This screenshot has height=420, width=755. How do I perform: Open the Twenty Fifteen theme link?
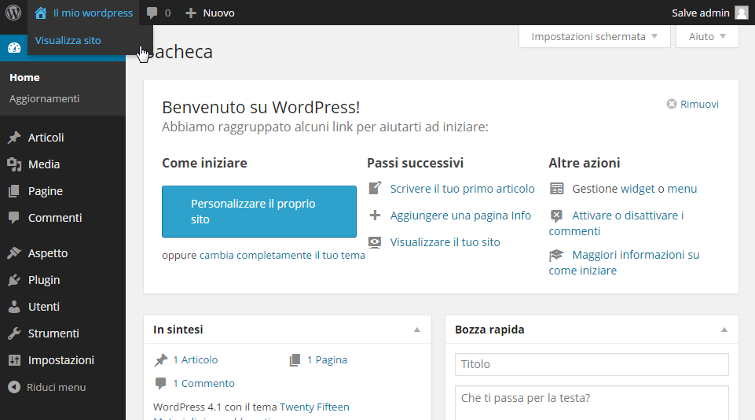(314, 407)
